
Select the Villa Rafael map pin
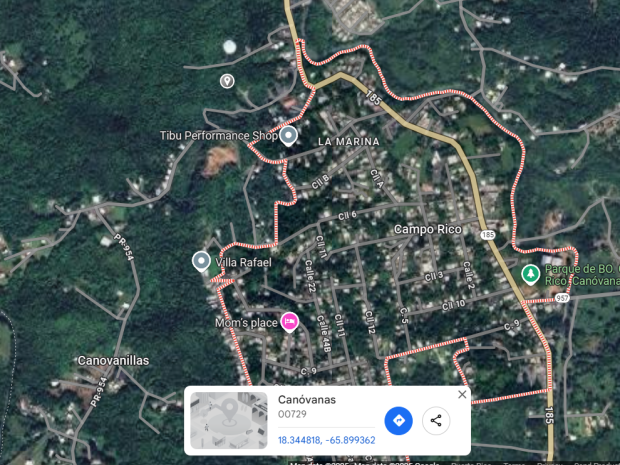point(201,262)
